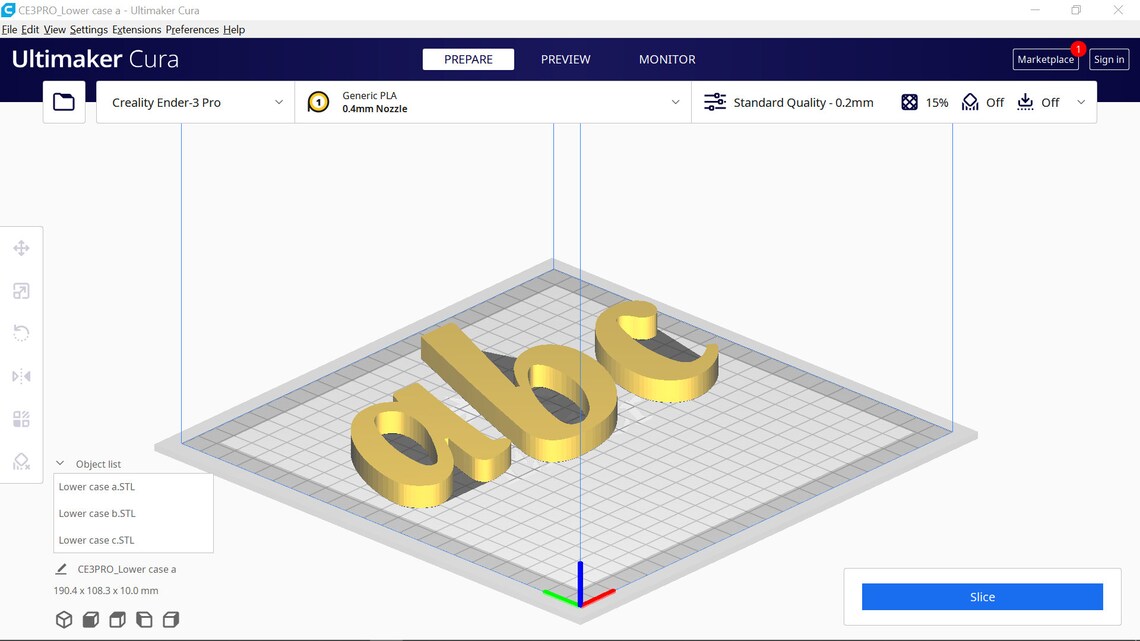Expand the print settings panel chevron
This screenshot has height=641, width=1140.
point(1080,102)
